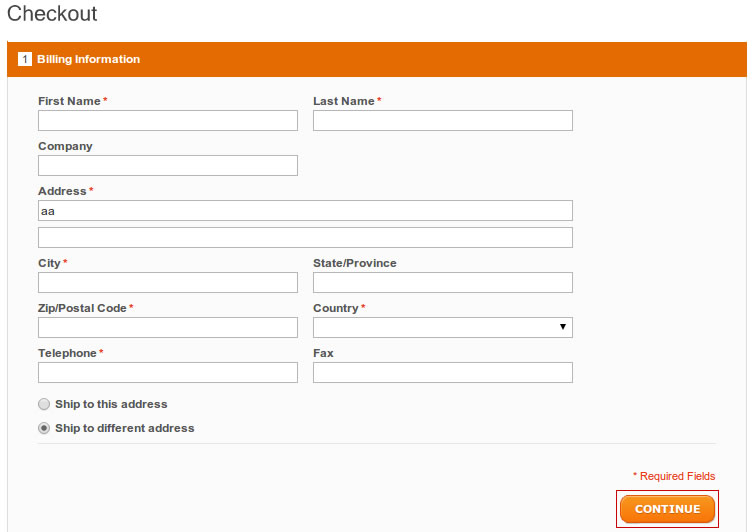Click the orange Continue button
The width and height of the screenshot is (753, 532).
point(668,509)
